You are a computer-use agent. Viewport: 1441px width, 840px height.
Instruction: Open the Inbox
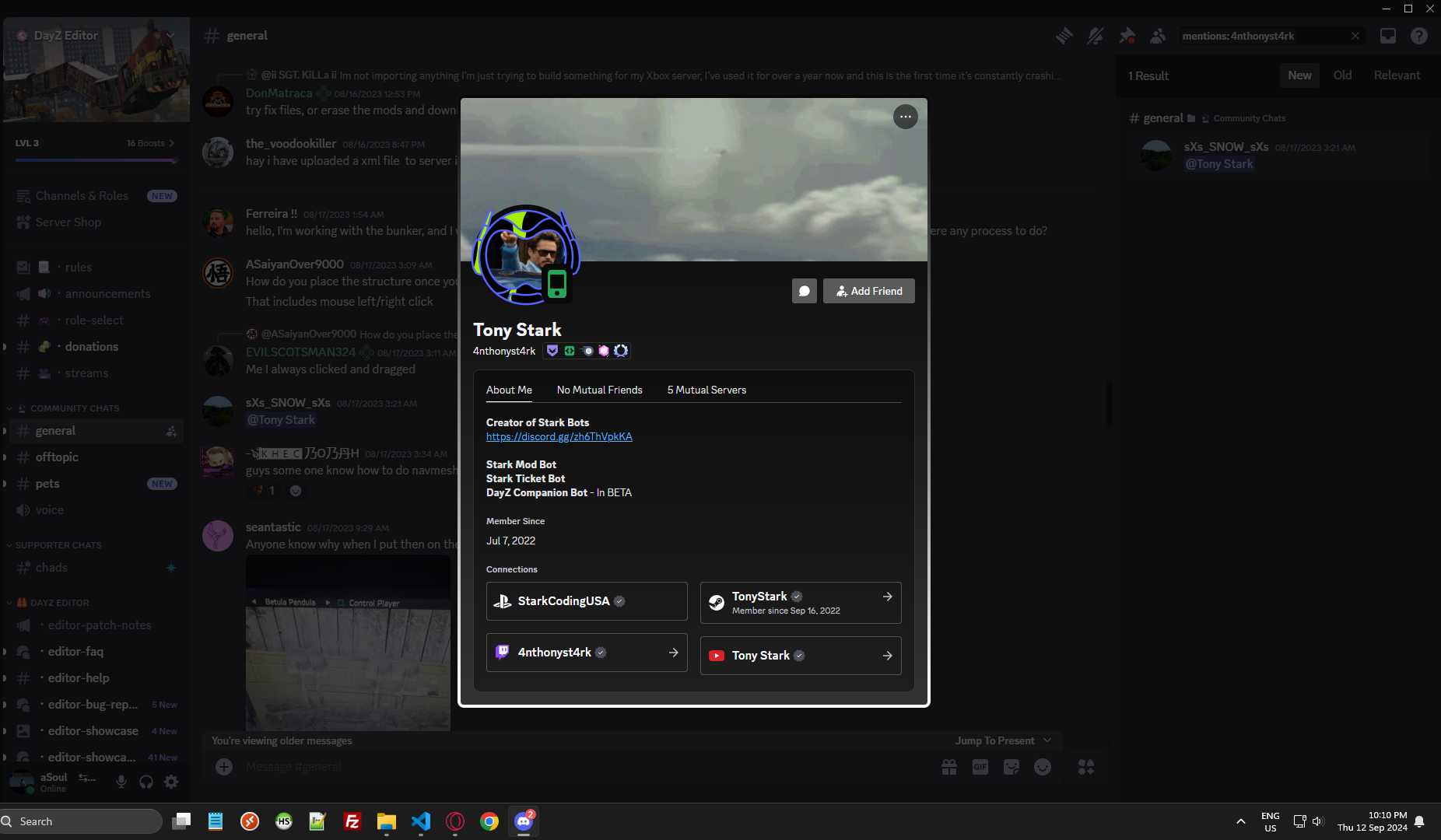click(x=1388, y=36)
